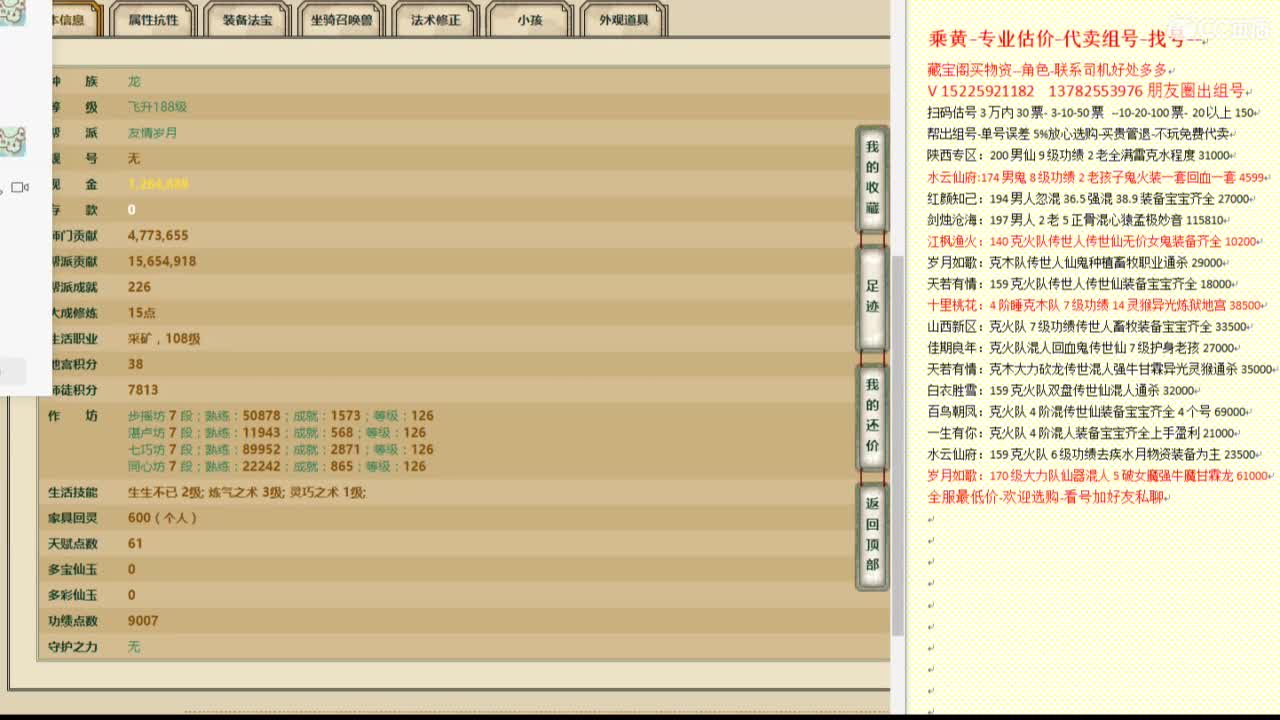Click the race value 龙
The height and width of the screenshot is (720, 1280).
[134, 81]
